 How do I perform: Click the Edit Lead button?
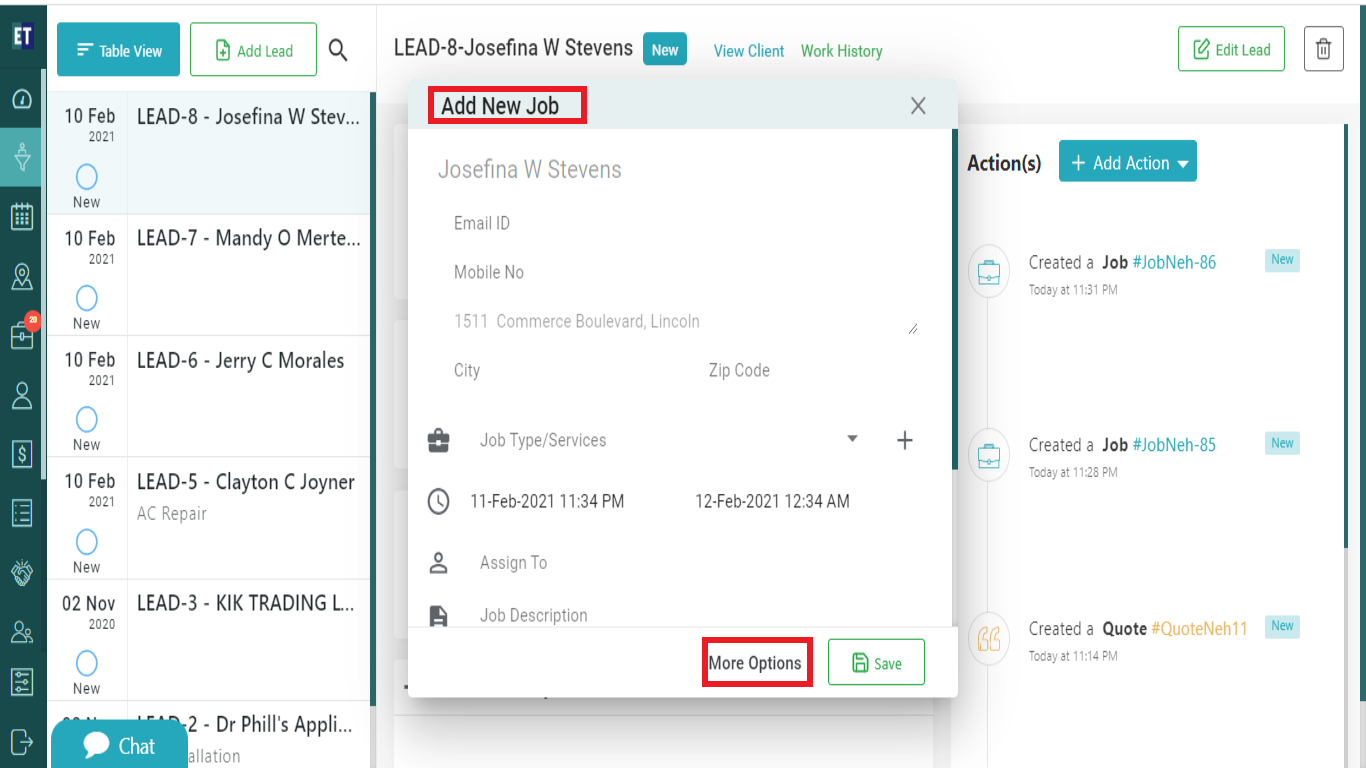(x=1231, y=49)
